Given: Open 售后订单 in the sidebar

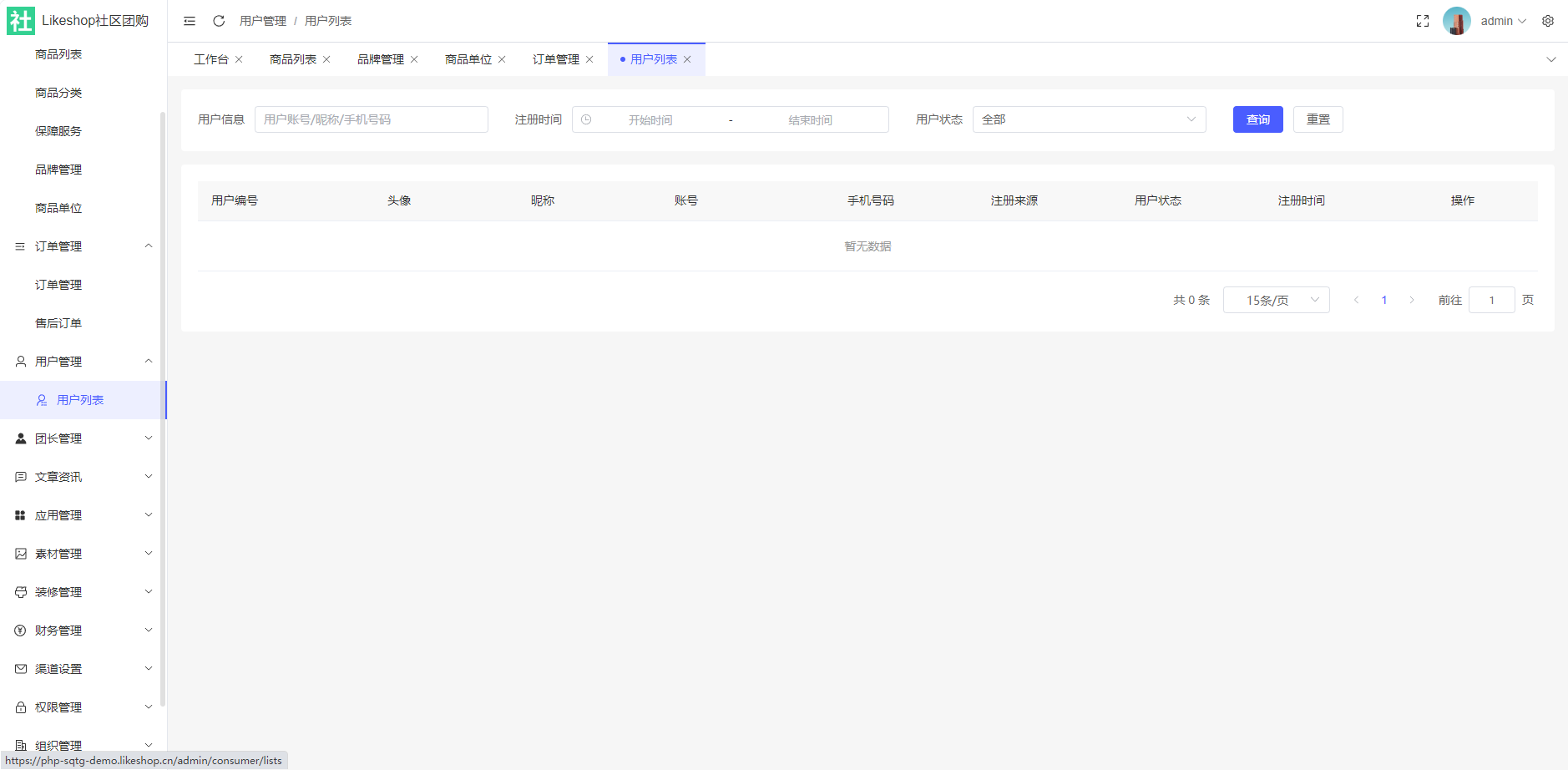Looking at the screenshot, I should point(58,323).
